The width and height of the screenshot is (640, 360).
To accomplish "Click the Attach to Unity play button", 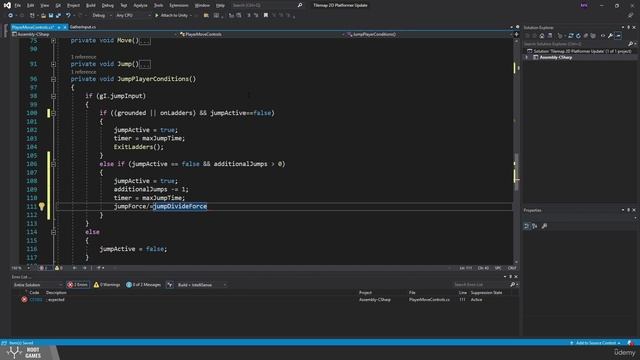I will [171, 16].
